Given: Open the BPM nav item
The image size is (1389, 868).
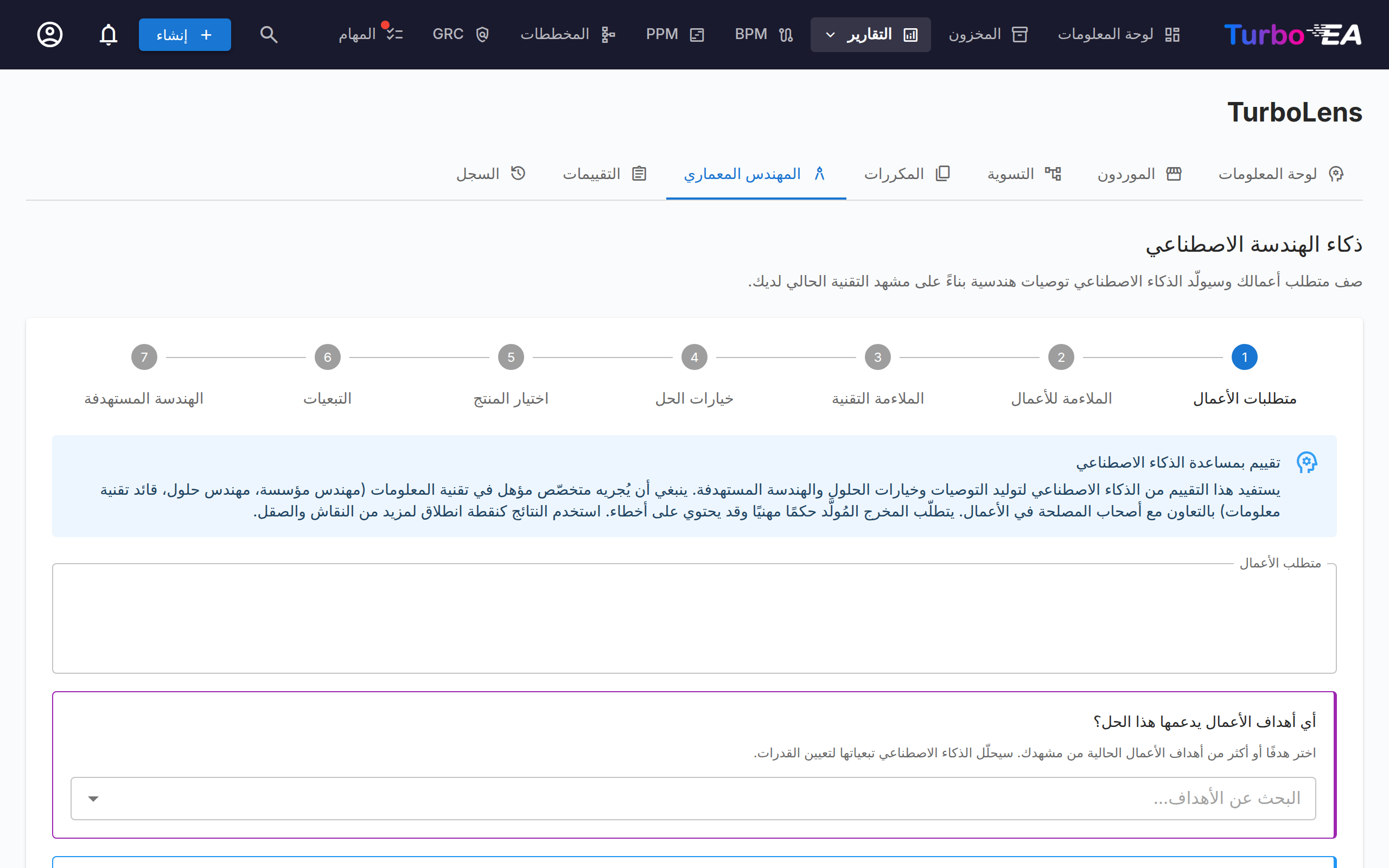Looking at the screenshot, I should coord(764,34).
